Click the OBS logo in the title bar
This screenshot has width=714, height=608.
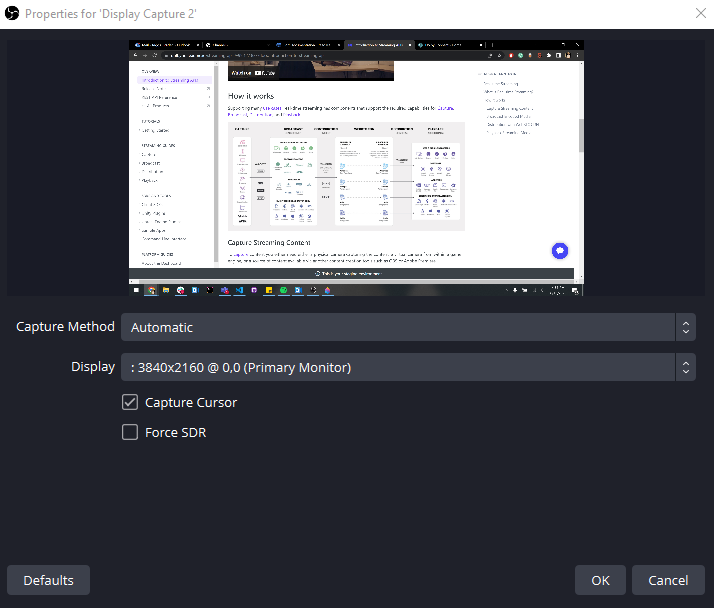tap(12, 13)
